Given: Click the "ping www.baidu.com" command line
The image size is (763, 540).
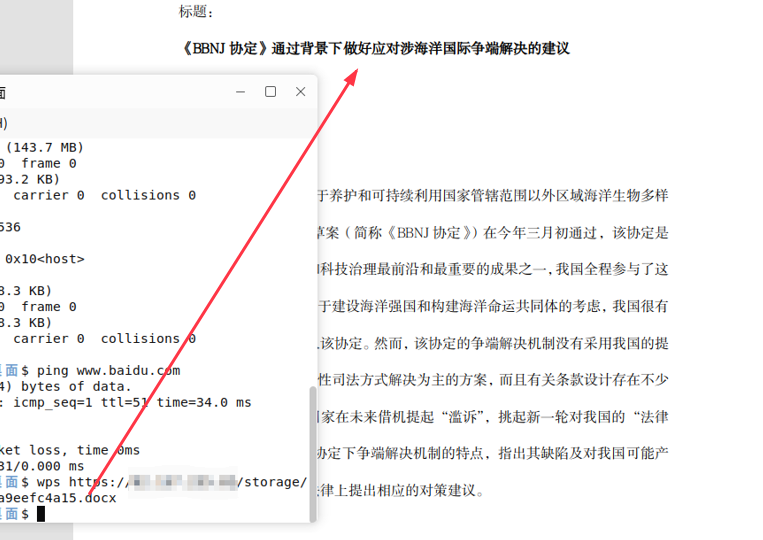Looking at the screenshot, I should click(108, 370).
